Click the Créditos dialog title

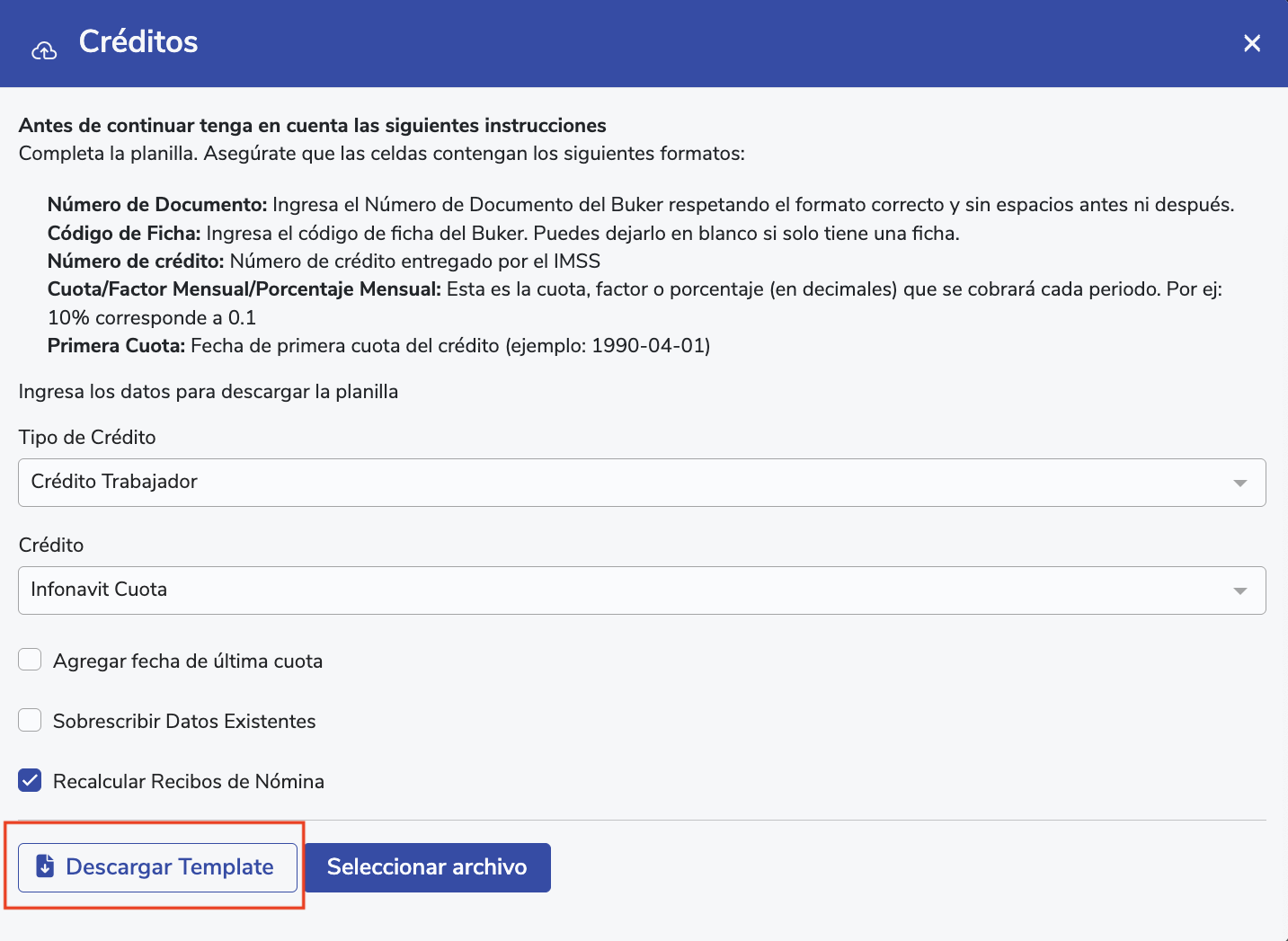click(138, 42)
